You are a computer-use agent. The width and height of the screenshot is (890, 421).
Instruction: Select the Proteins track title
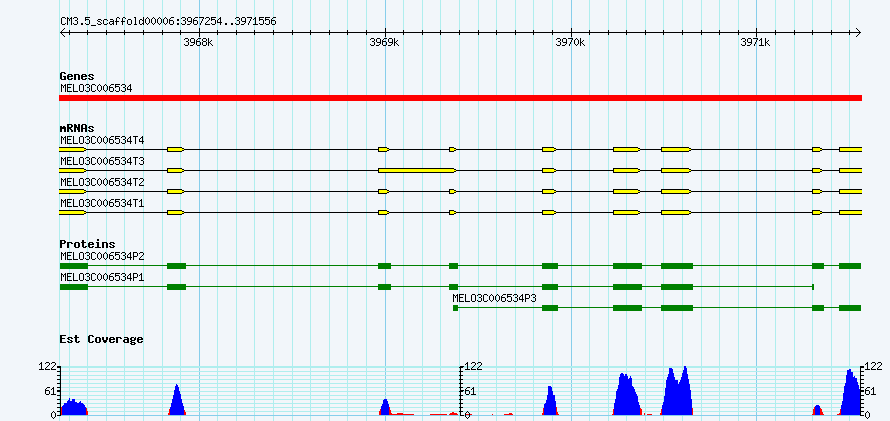87,244
